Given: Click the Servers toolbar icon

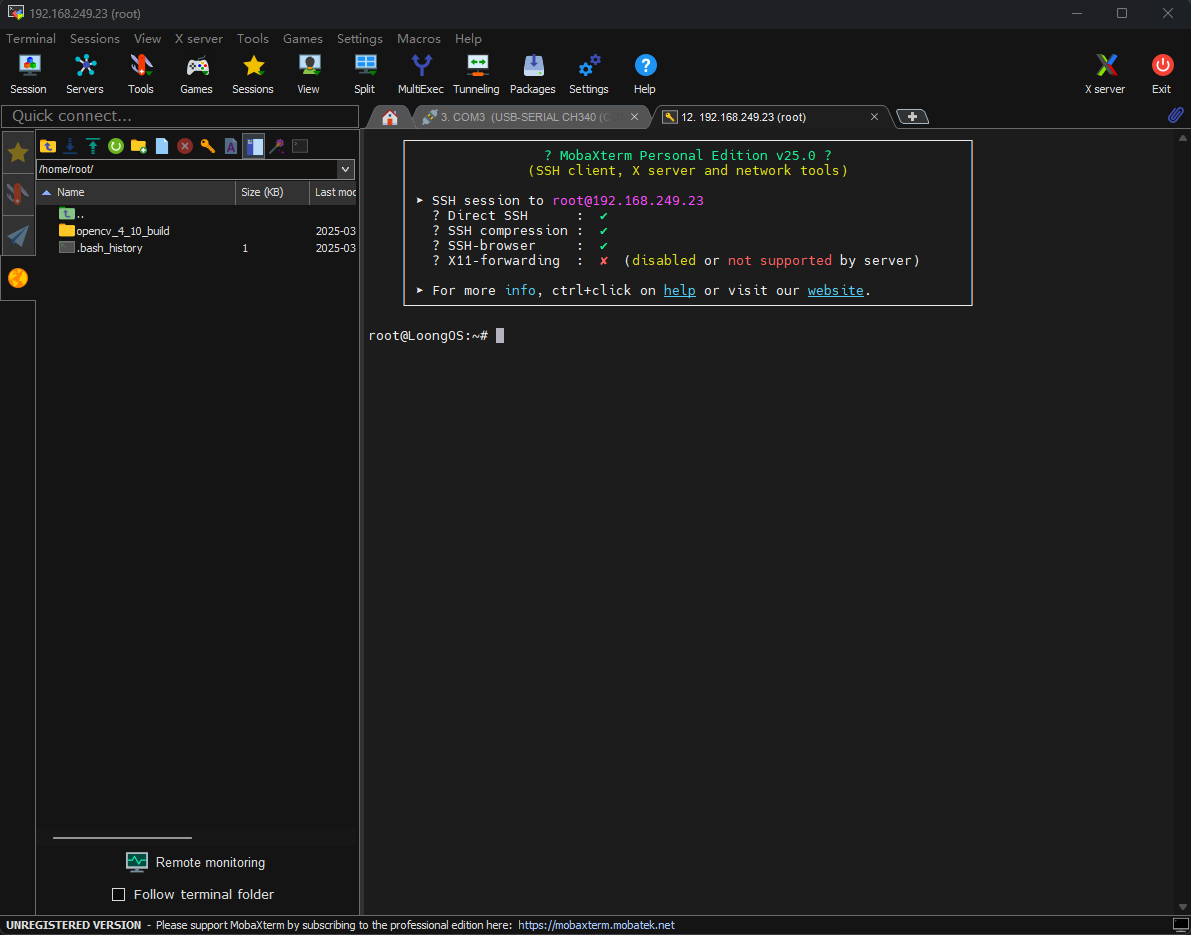Looking at the screenshot, I should pos(84,74).
